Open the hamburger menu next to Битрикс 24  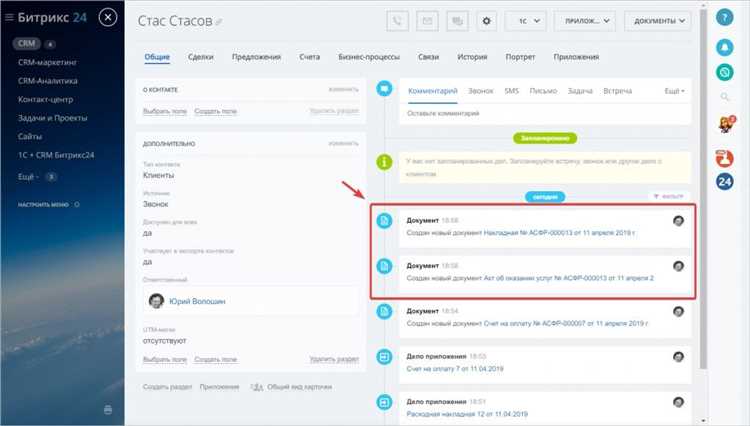pyautogui.click(x=9, y=18)
